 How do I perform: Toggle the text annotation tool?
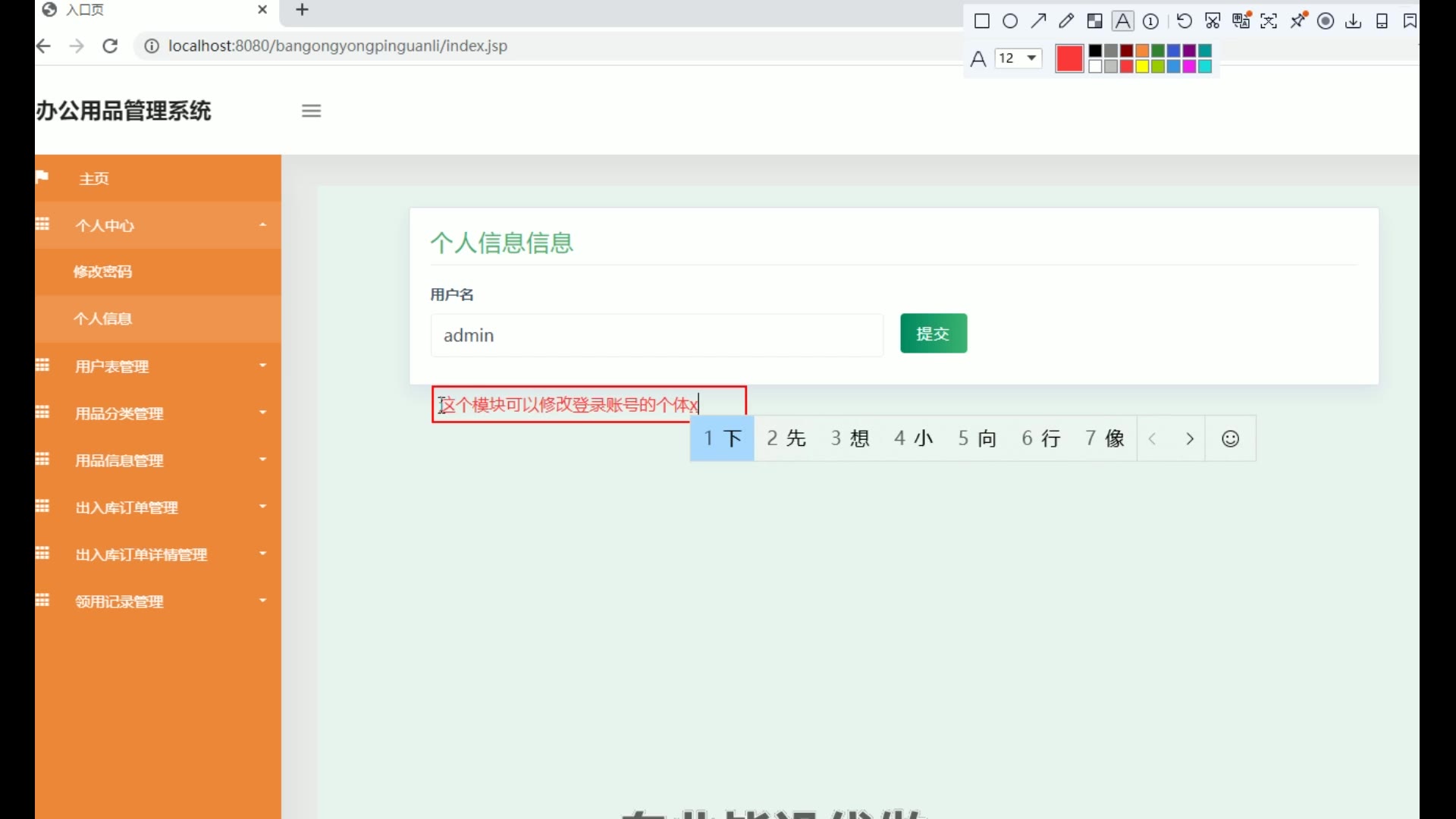pos(1123,21)
